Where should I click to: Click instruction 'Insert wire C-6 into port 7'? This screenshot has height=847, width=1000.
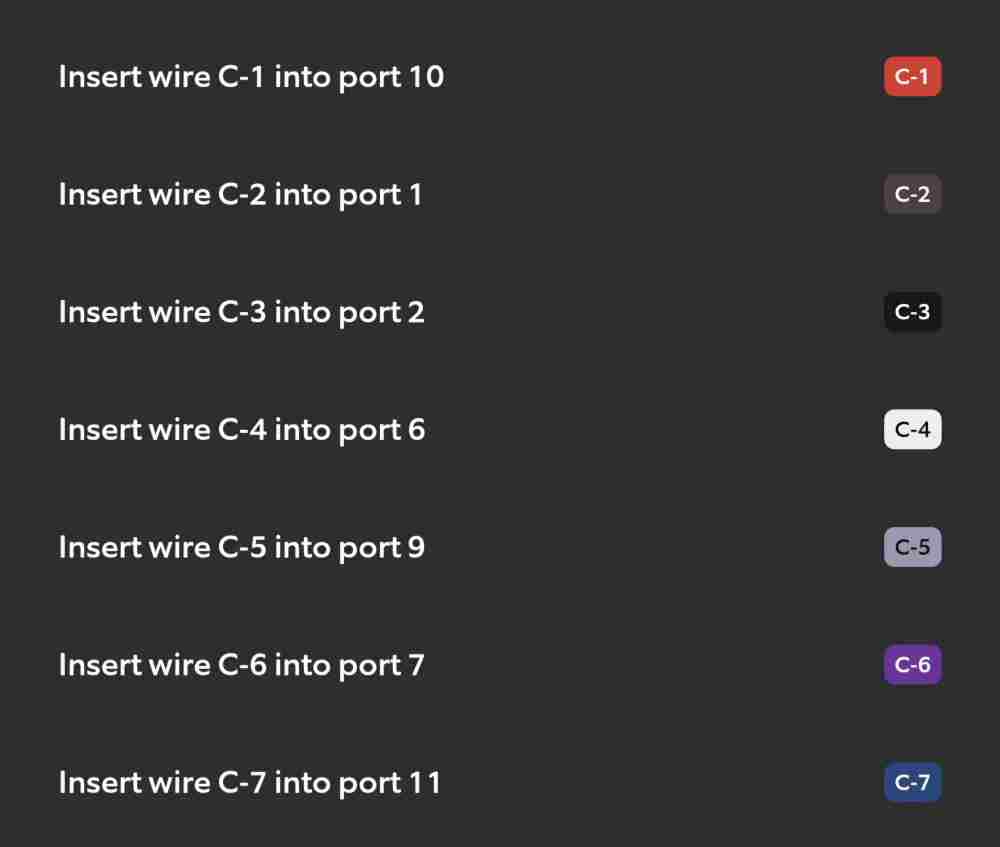pyautogui.click(x=242, y=665)
